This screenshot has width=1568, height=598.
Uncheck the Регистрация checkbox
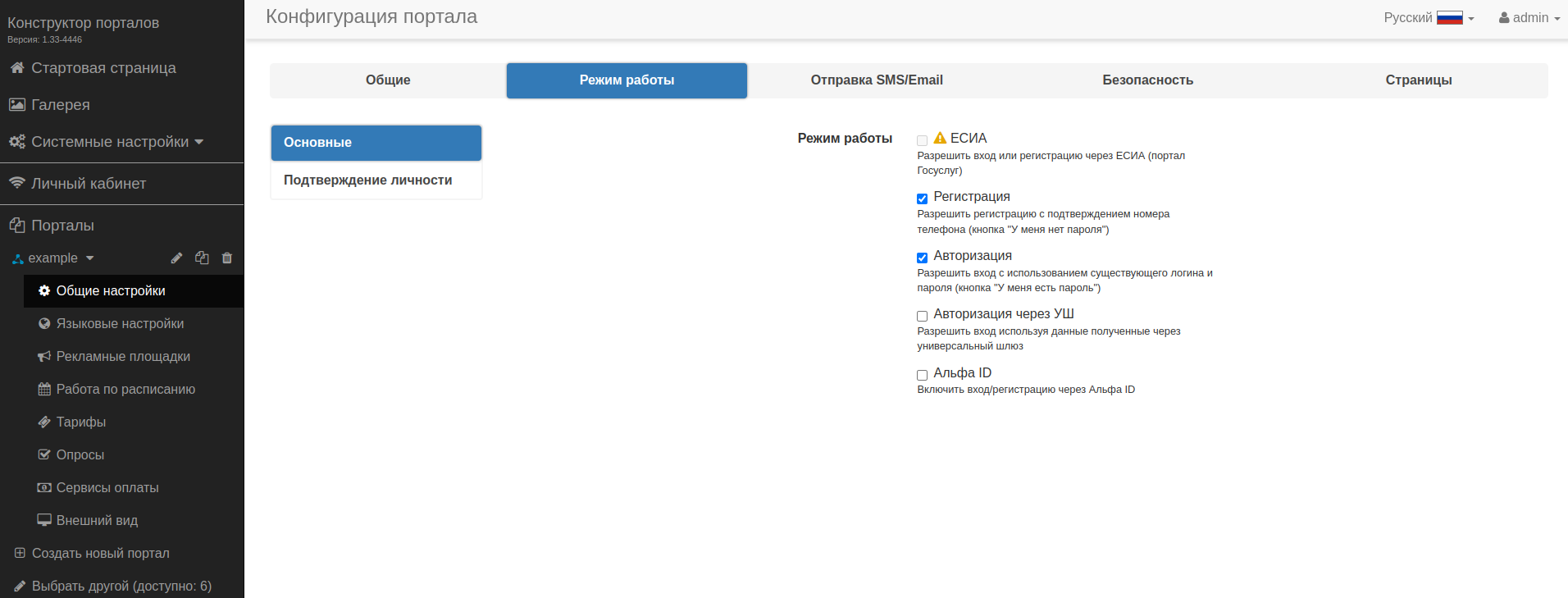(x=922, y=199)
